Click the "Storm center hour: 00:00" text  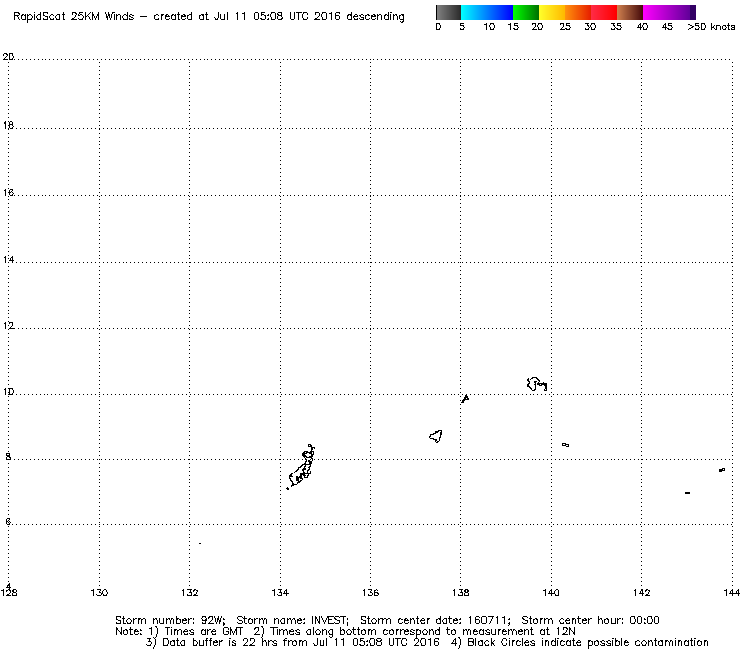click(590, 620)
